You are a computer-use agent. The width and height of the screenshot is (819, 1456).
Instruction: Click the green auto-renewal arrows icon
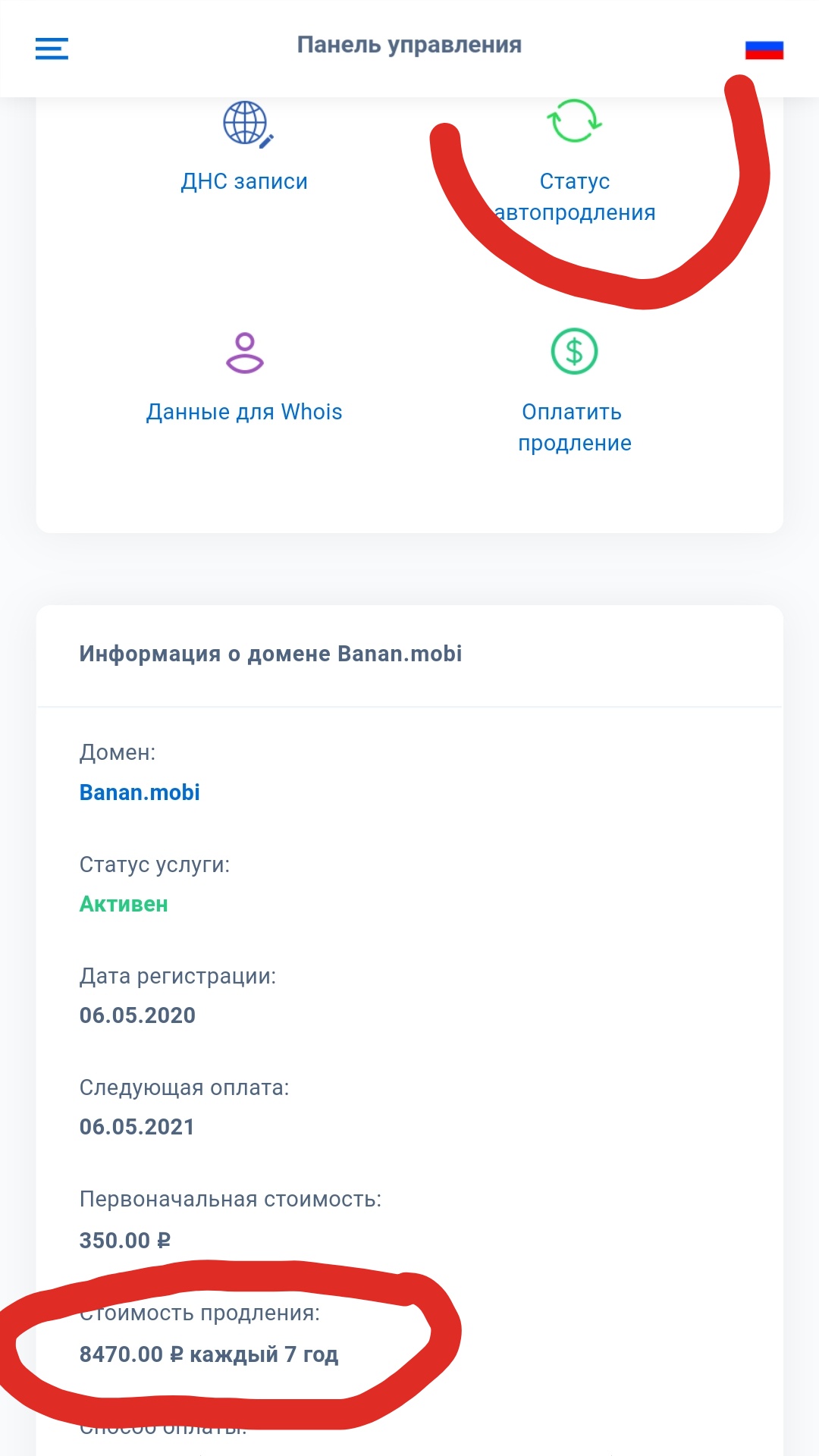[574, 121]
